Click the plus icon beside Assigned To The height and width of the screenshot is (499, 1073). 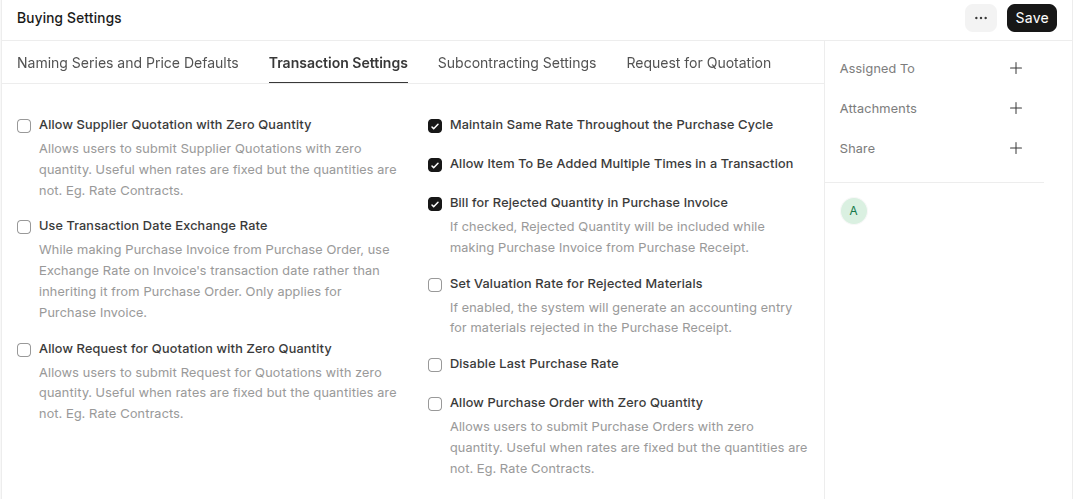1016,68
